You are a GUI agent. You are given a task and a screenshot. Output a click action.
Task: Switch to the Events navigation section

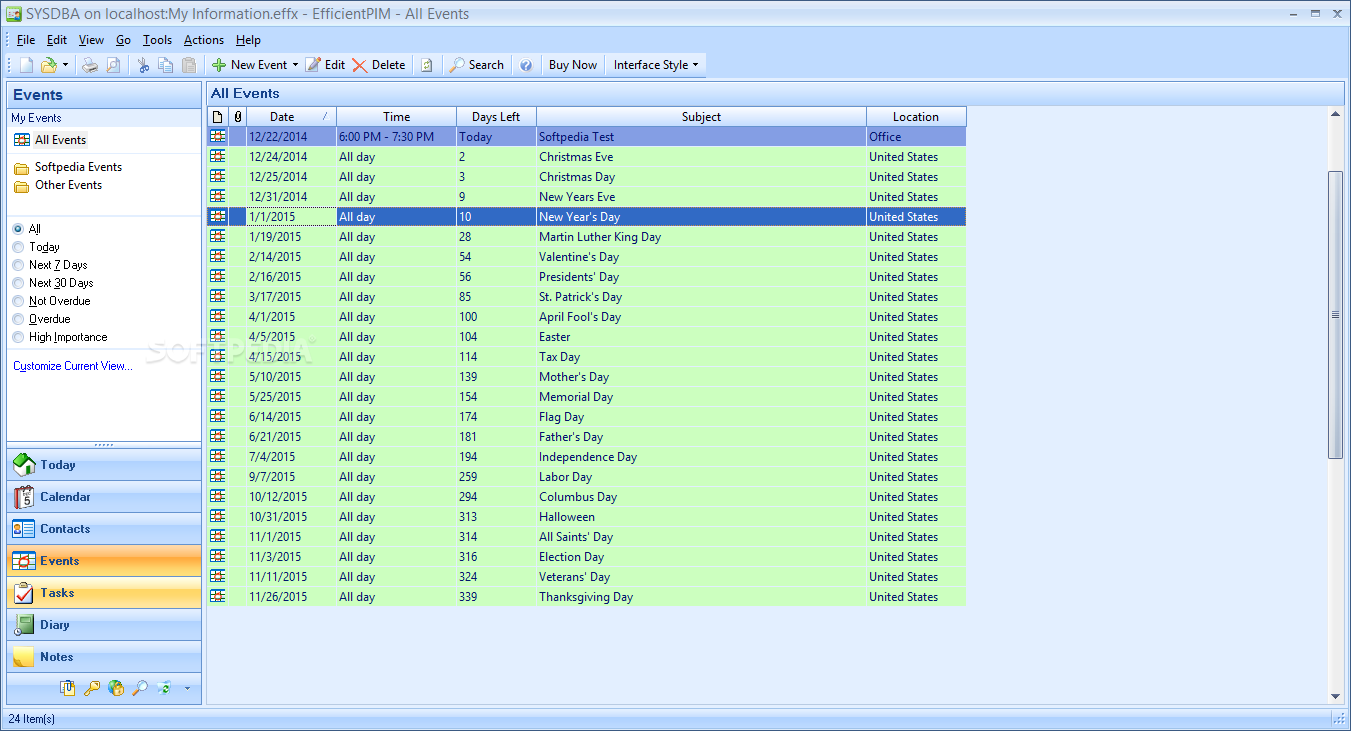click(x=104, y=561)
